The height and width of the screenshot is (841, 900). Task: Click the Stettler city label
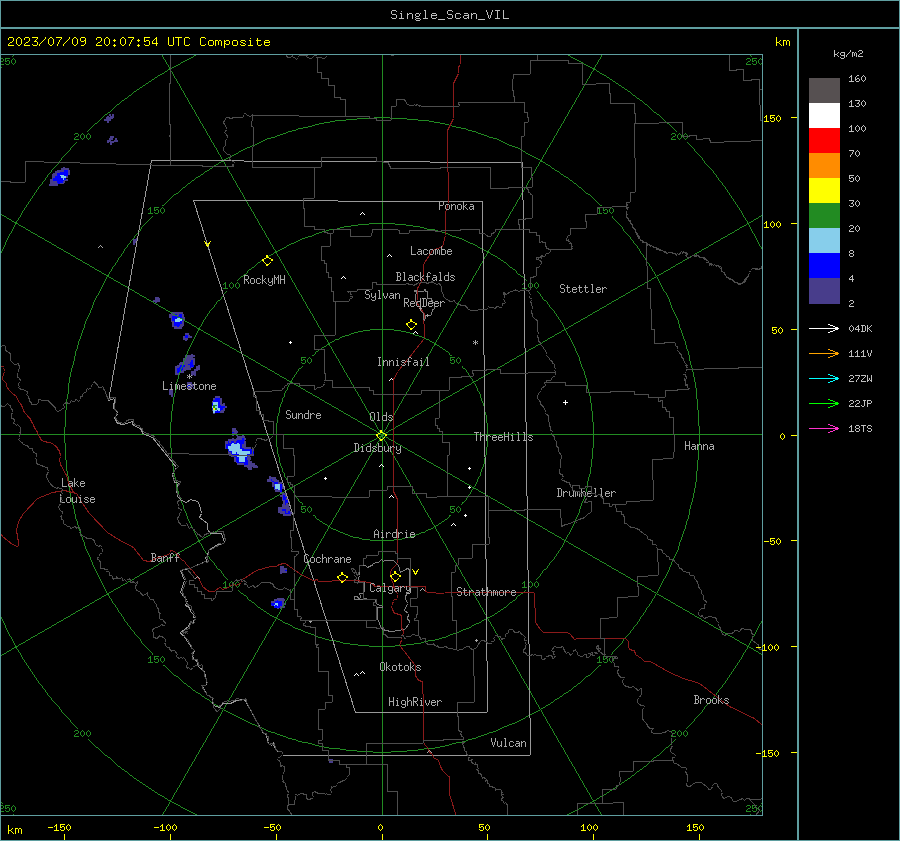coord(583,289)
